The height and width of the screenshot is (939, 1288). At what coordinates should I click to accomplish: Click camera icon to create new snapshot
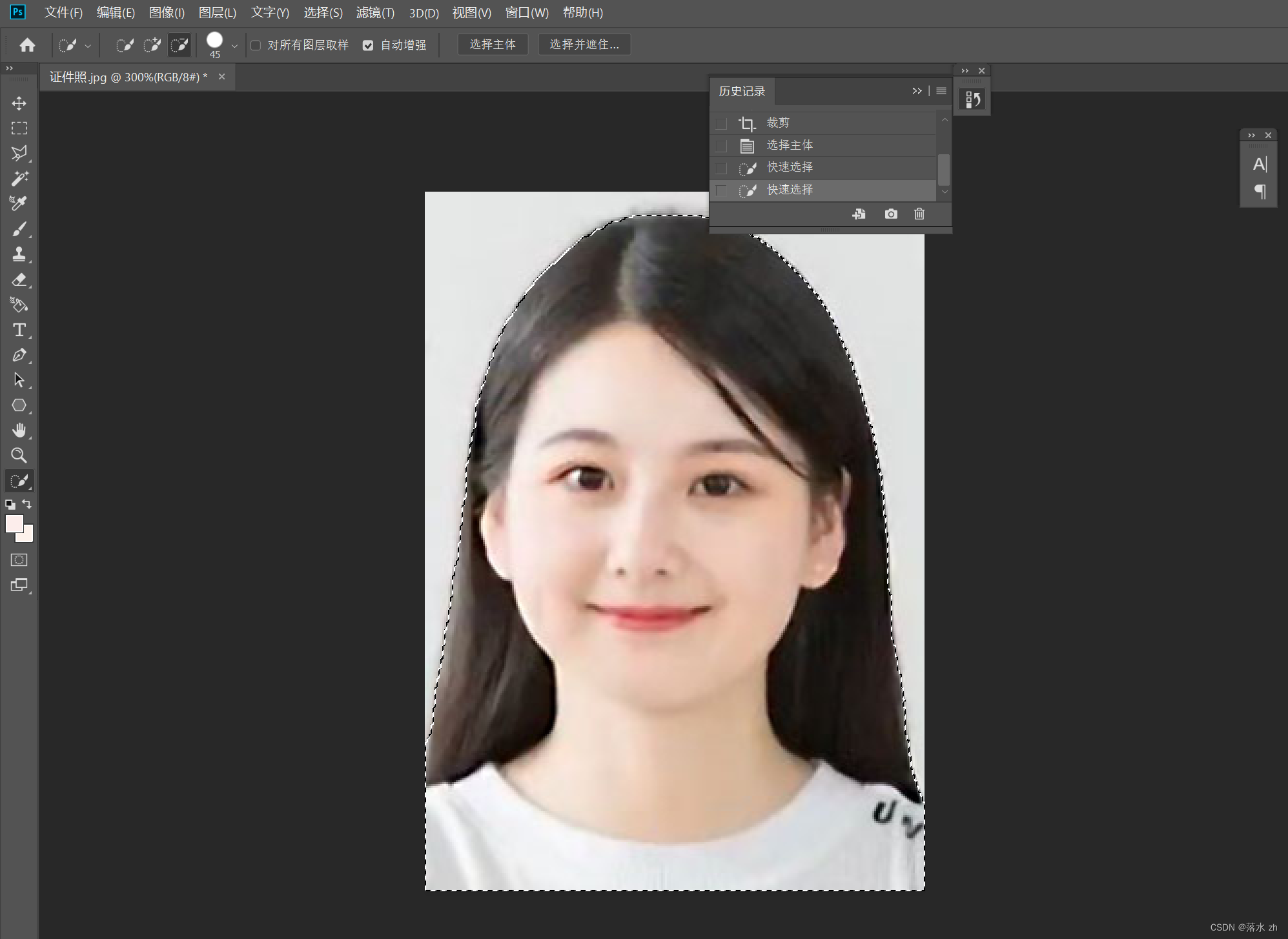(x=891, y=214)
